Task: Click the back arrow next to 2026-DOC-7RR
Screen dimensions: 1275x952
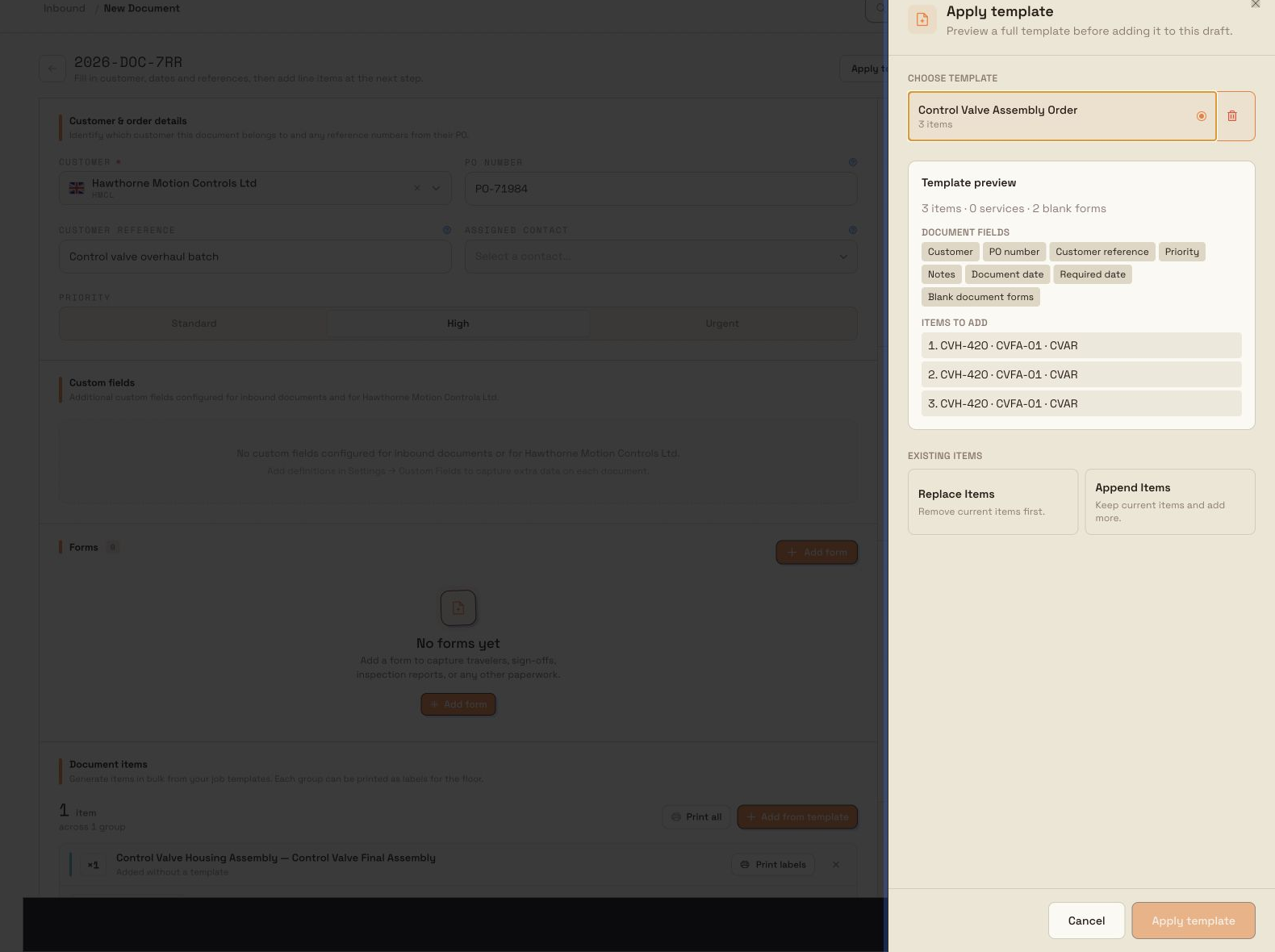Action: click(52, 69)
